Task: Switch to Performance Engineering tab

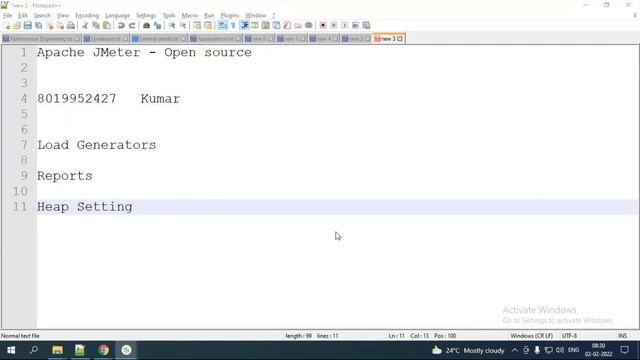Action: [41, 39]
